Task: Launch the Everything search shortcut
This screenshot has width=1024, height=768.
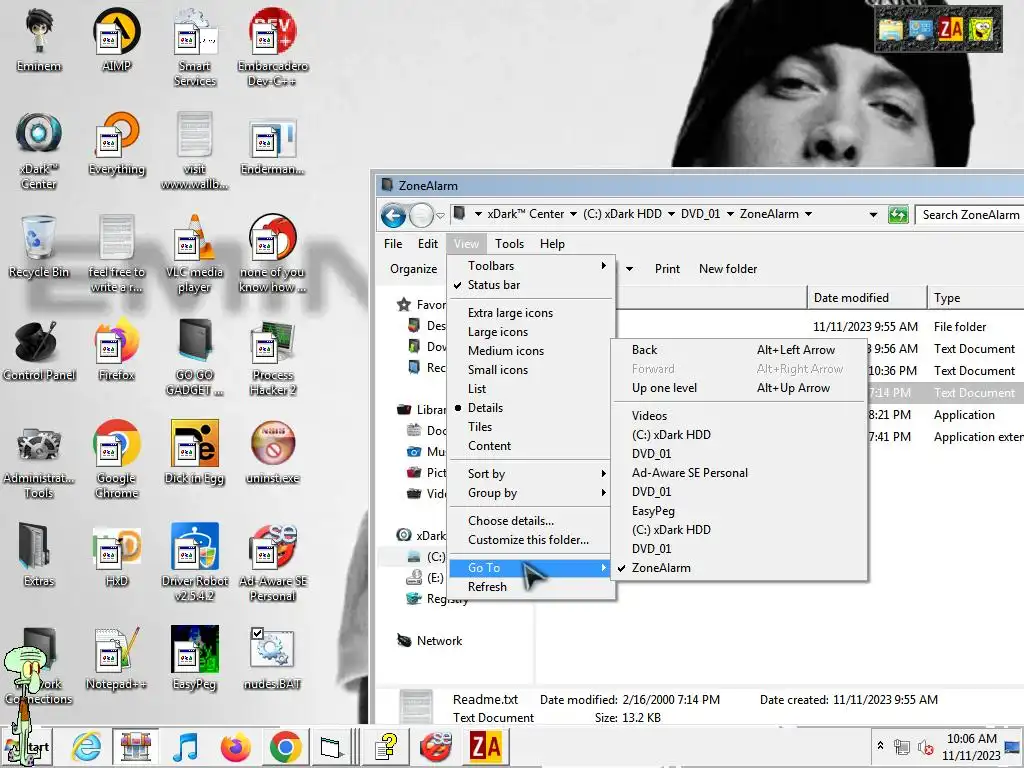Action: (116, 144)
